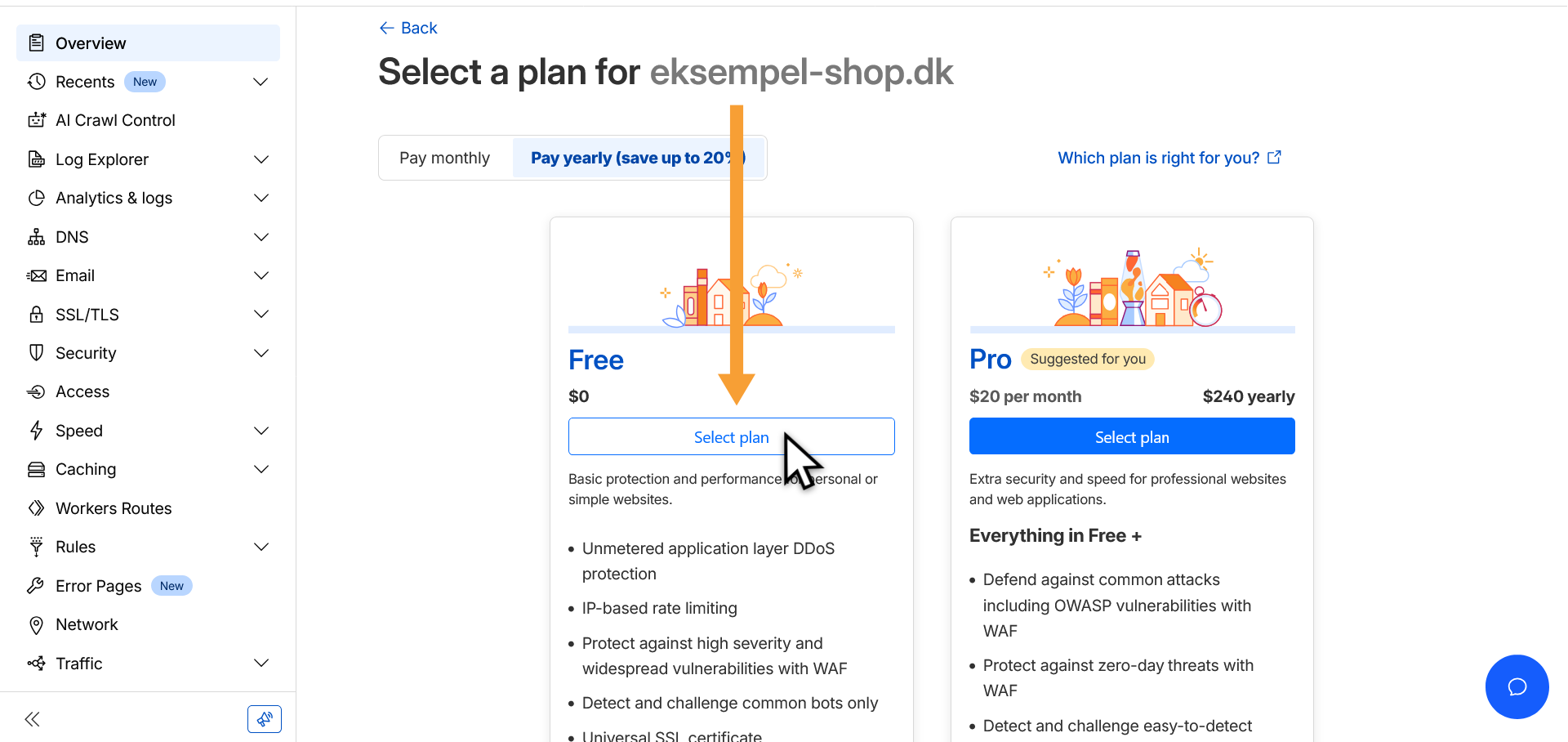The image size is (1568, 742).
Task: Go Back to previous page
Action: tap(408, 28)
